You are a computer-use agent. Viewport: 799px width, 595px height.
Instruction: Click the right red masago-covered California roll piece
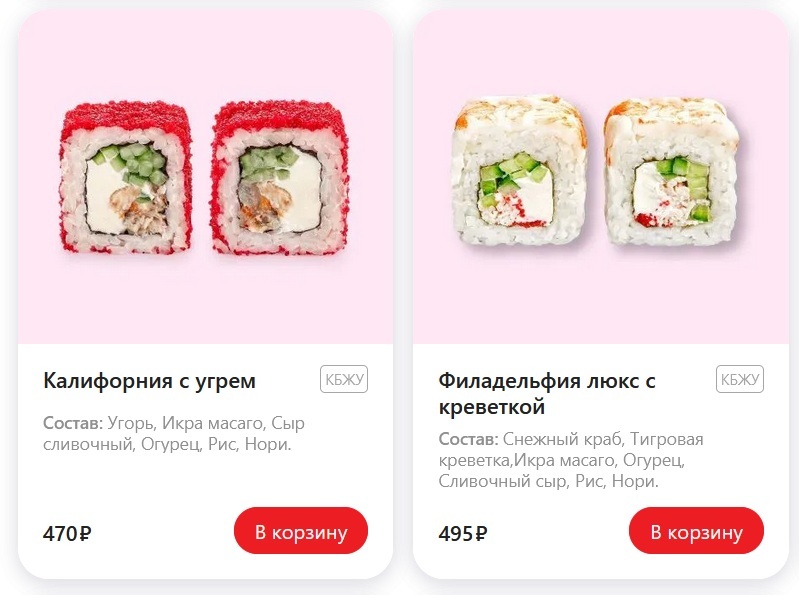point(280,177)
